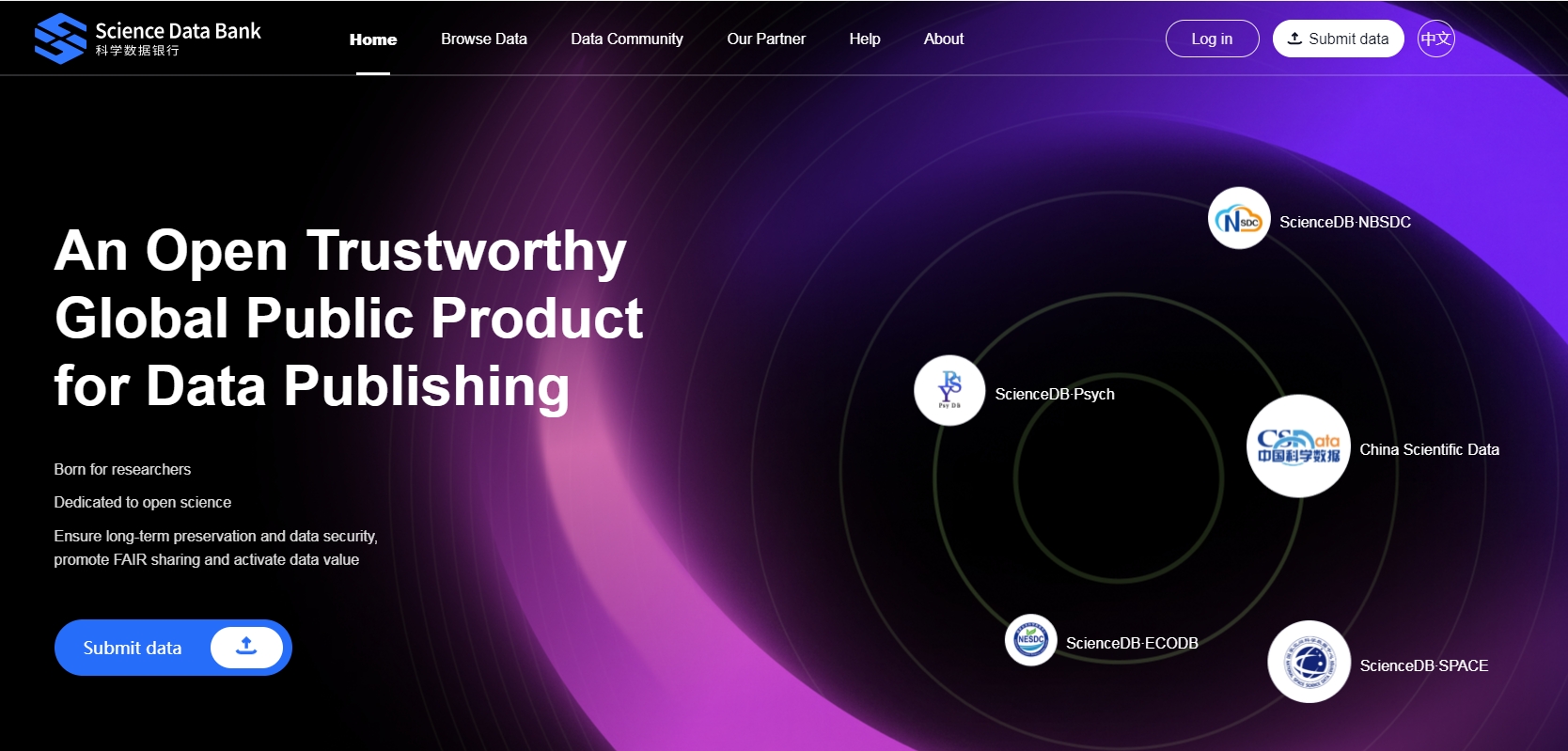Click the ScienceDB·NBSDC label

1345,222
